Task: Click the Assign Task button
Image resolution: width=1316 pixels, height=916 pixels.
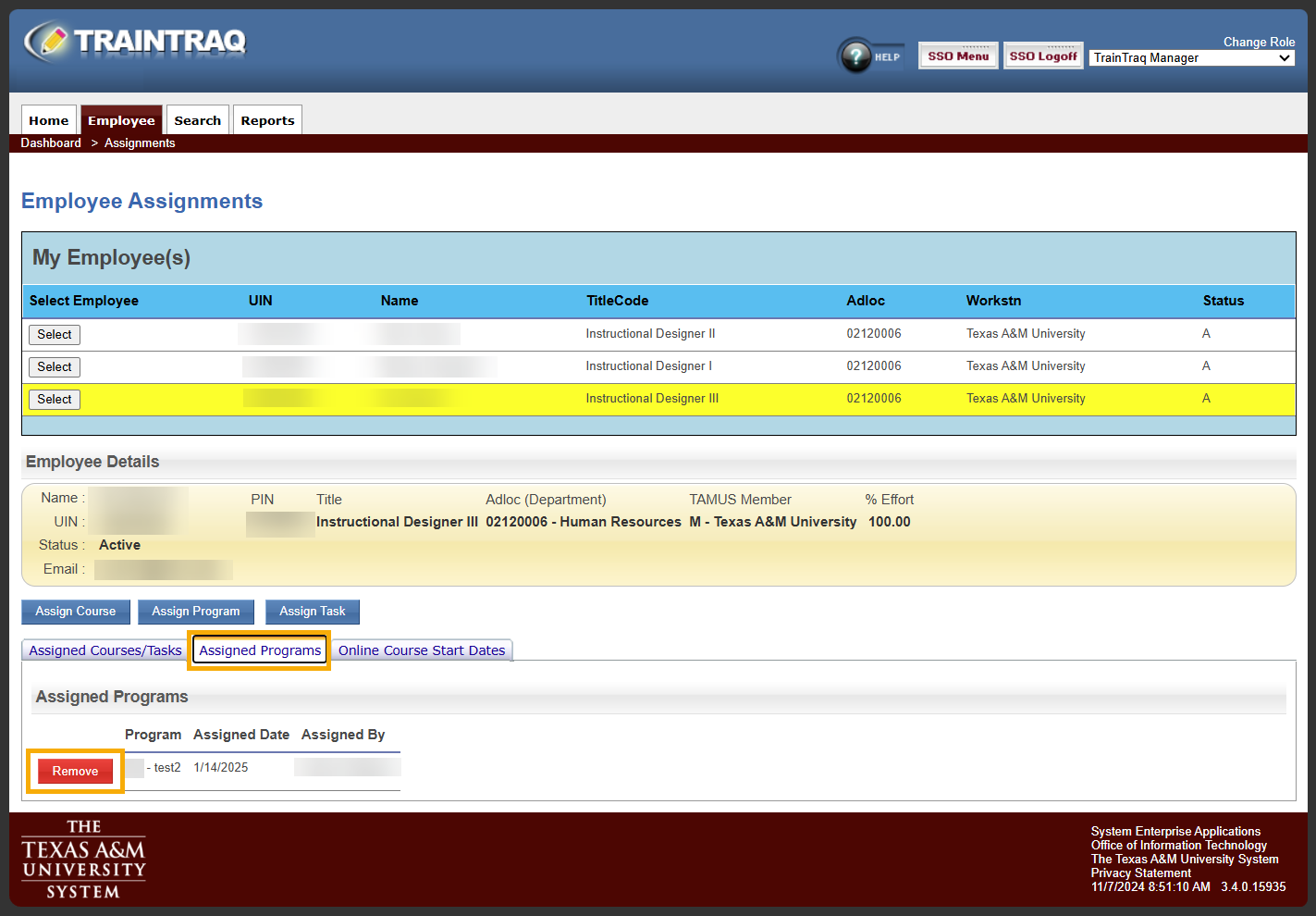Action: point(312,612)
